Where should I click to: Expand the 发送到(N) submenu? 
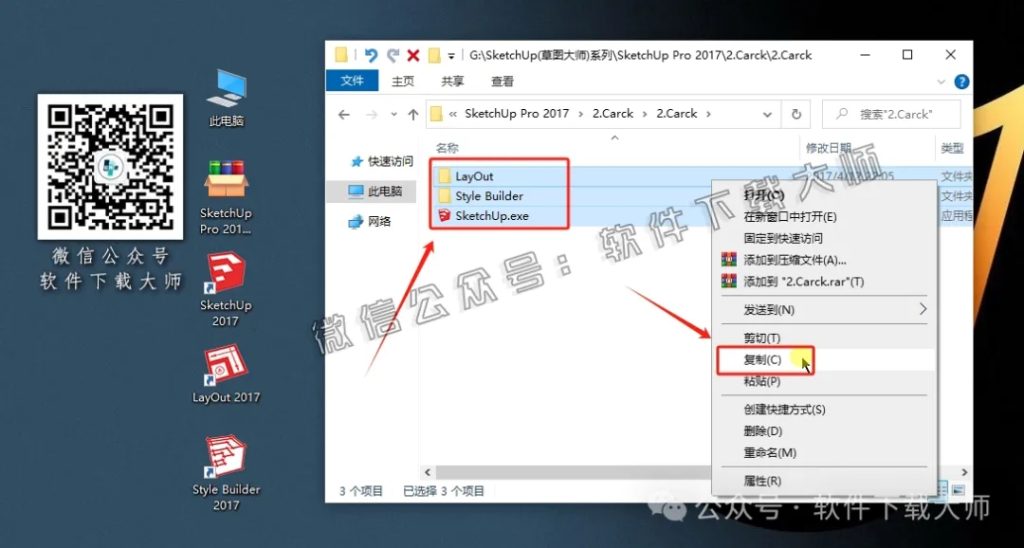824,310
